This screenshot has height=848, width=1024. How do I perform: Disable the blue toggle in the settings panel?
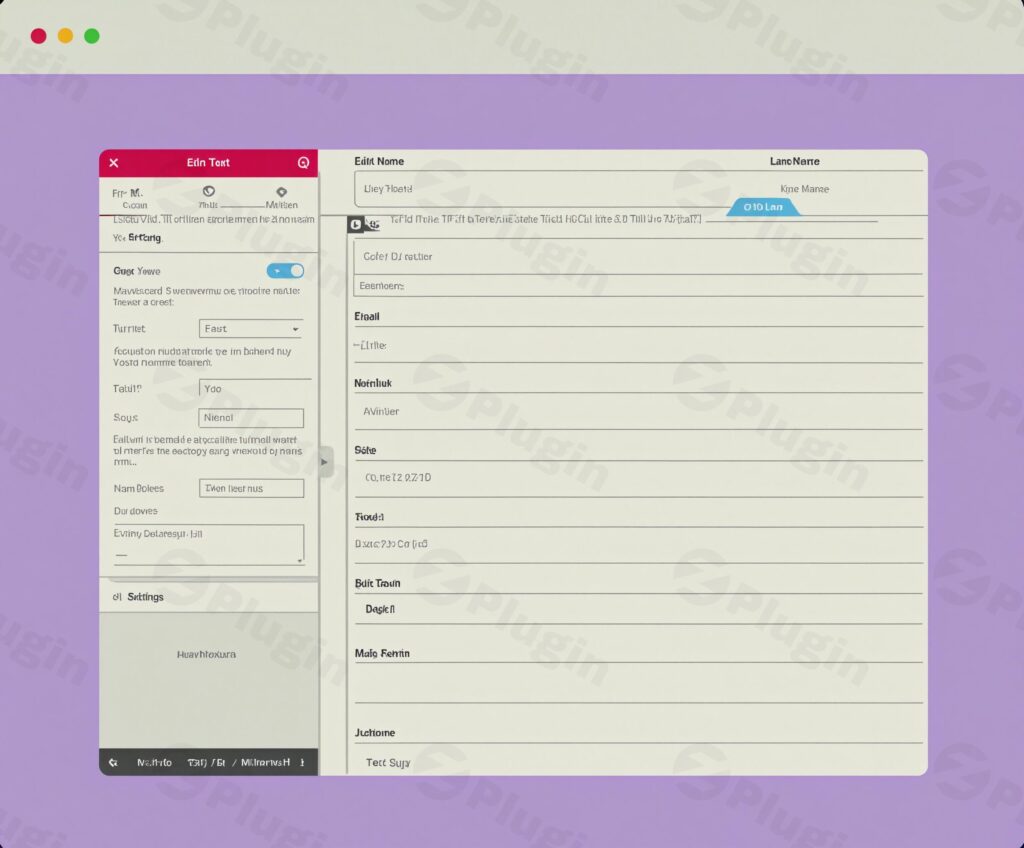click(x=285, y=270)
